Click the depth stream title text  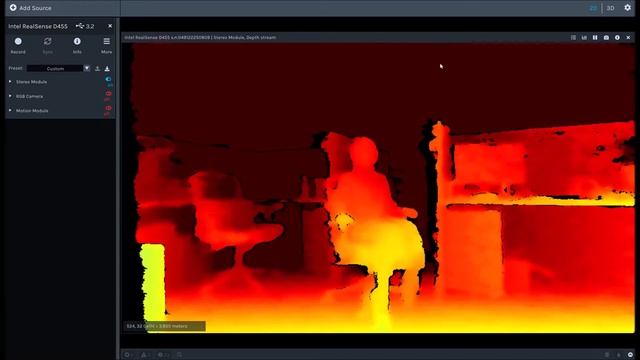coord(200,37)
